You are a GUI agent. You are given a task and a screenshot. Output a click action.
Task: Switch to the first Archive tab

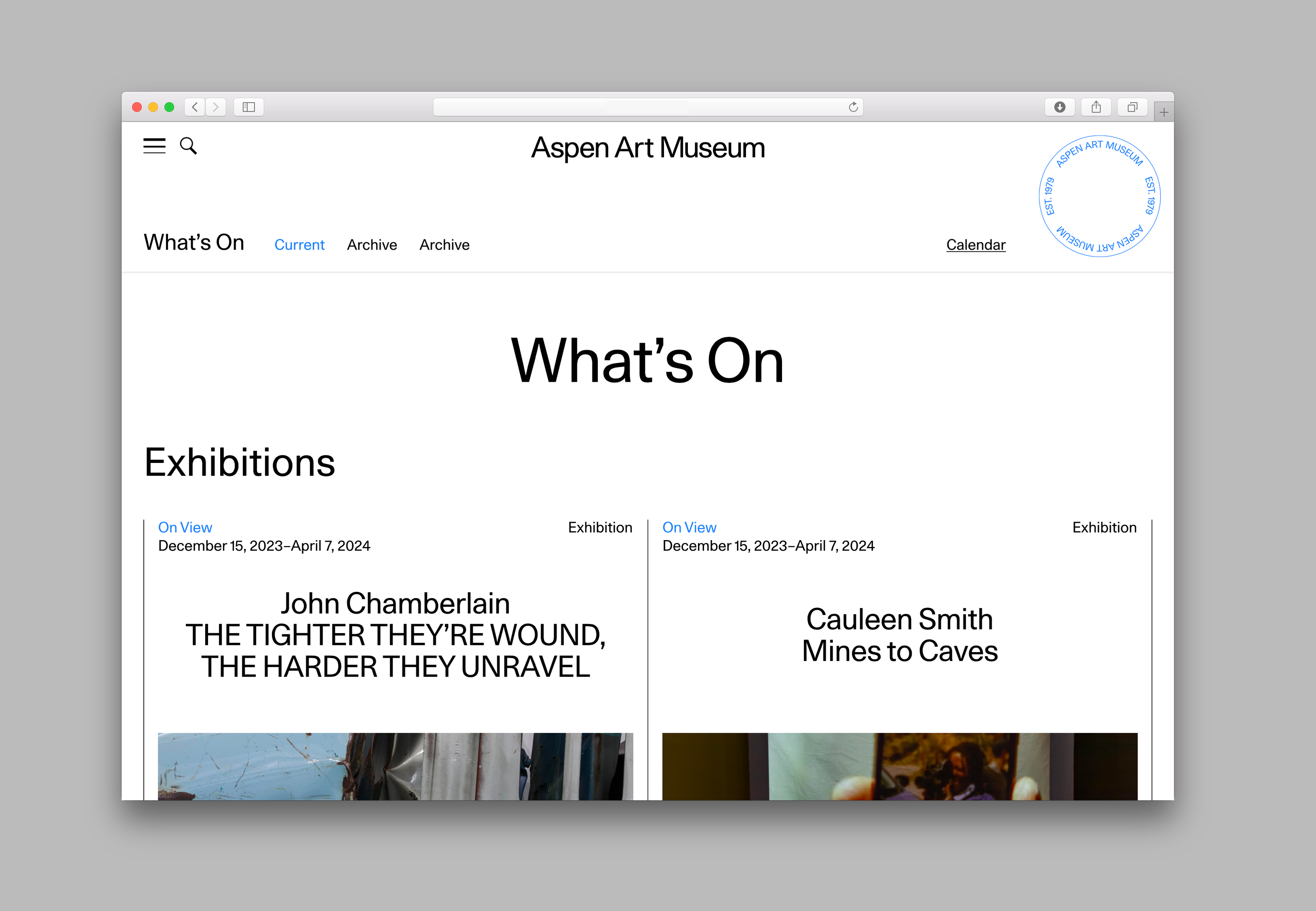[x=372, y=245]
